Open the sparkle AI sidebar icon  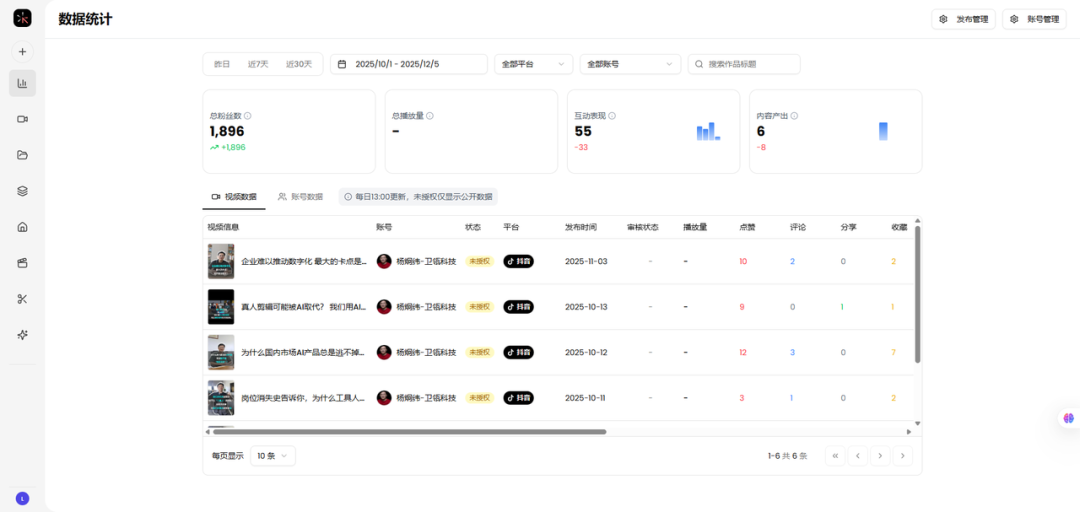tap(22, 334)
